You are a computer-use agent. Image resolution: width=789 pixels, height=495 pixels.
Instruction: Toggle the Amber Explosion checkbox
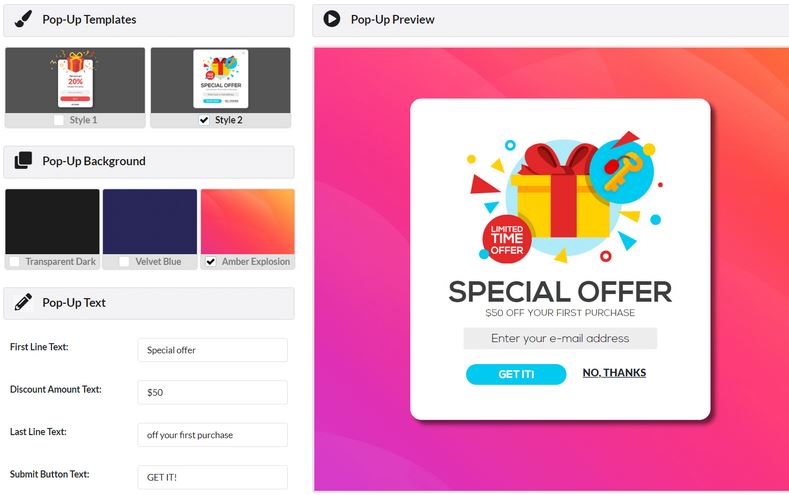coord(211,262)
